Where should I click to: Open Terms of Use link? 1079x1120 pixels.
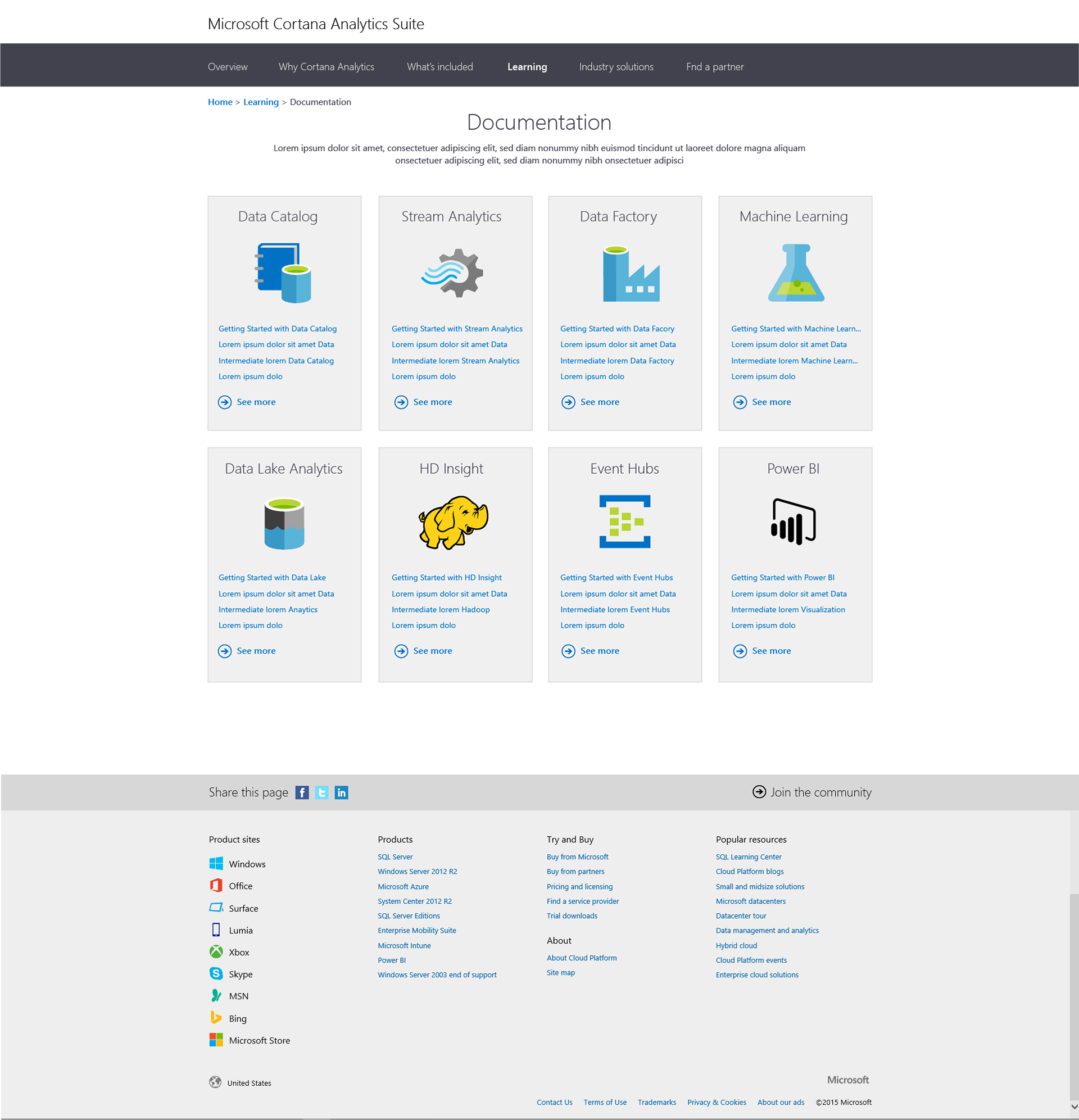tap(605, 1102)
